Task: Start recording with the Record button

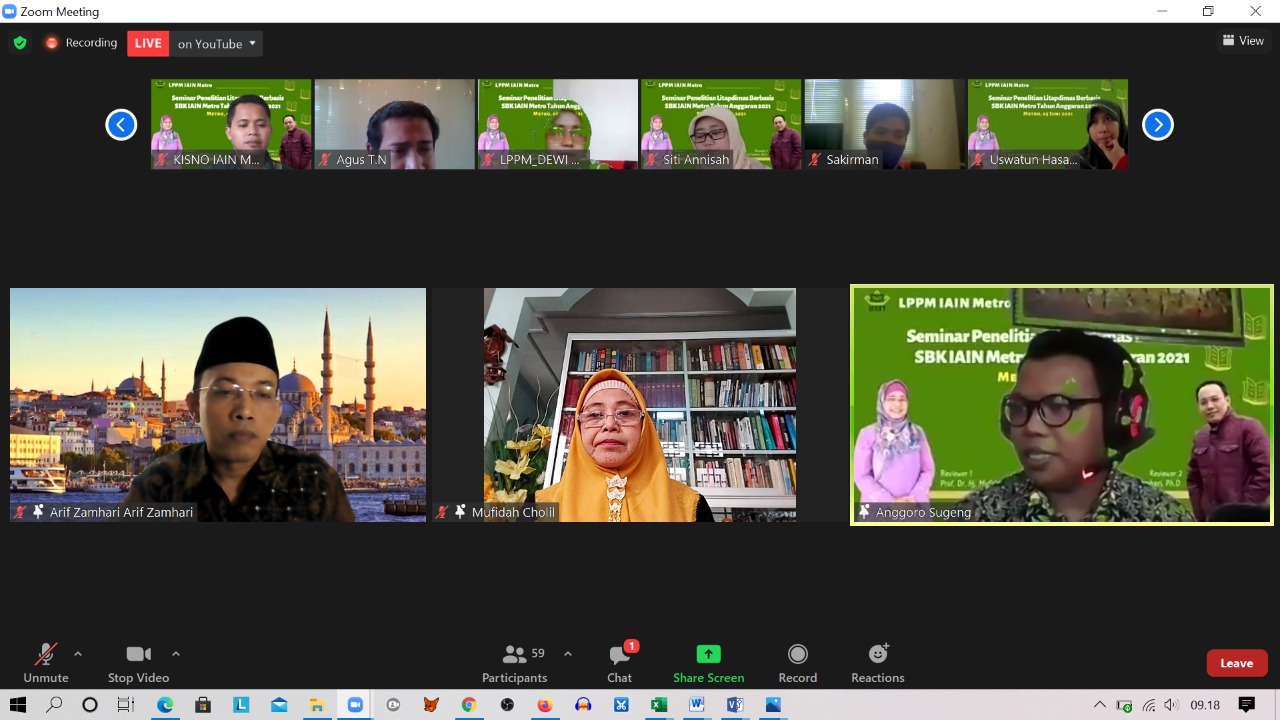Action: click(797, 663)
